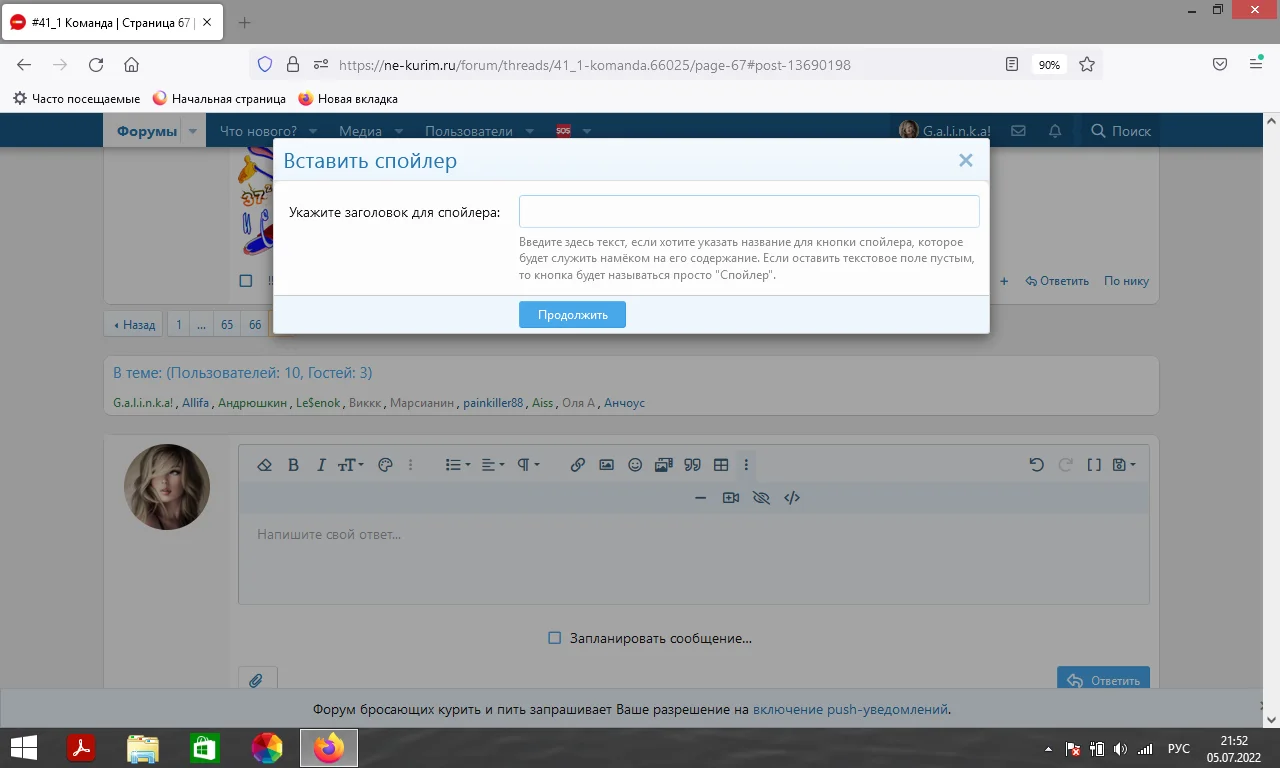1280x768 pixels.
Task: Check the Запланировать сообщение checkbox
Action: 555,638
